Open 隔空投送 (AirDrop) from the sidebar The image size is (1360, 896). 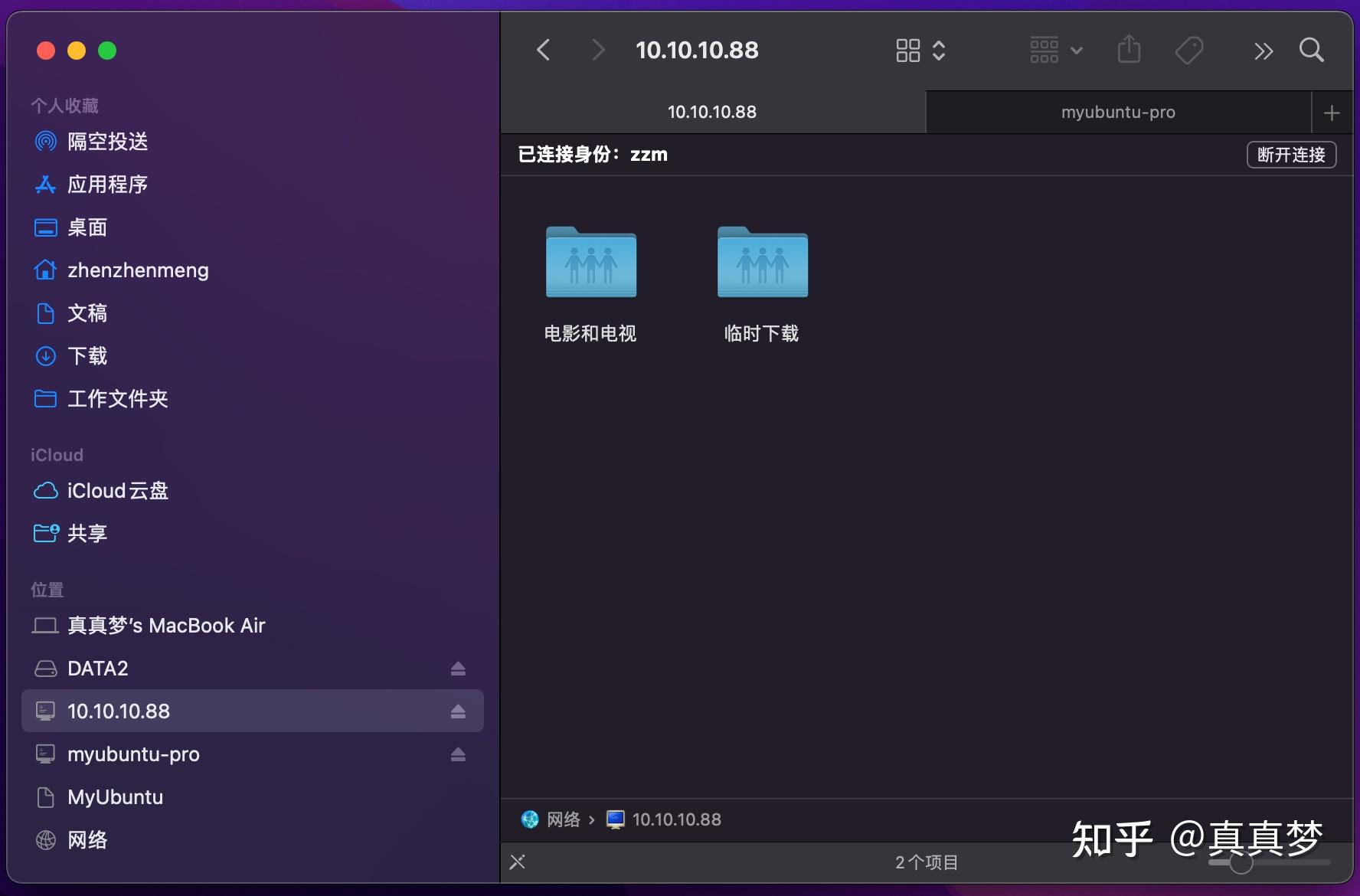coord(108,142)
